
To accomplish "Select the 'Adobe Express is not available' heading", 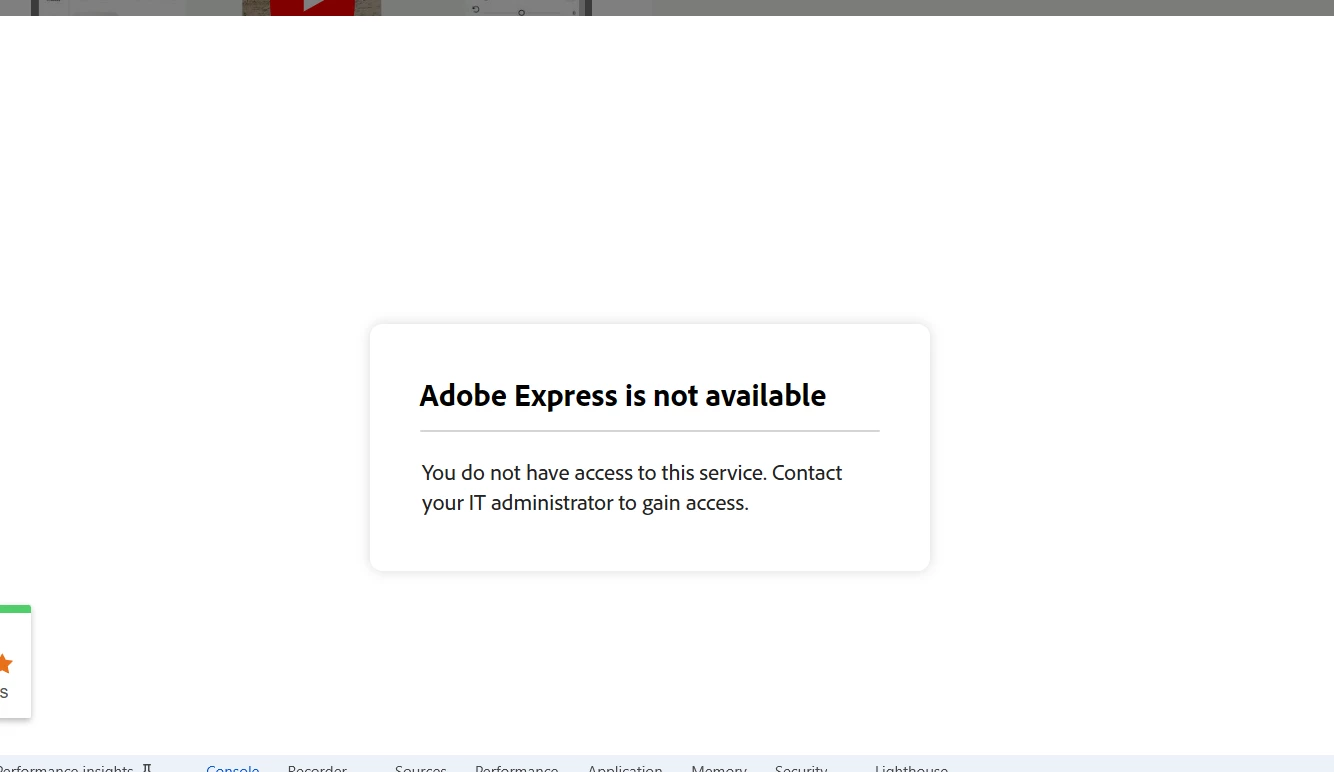I will tap(622, 396).
